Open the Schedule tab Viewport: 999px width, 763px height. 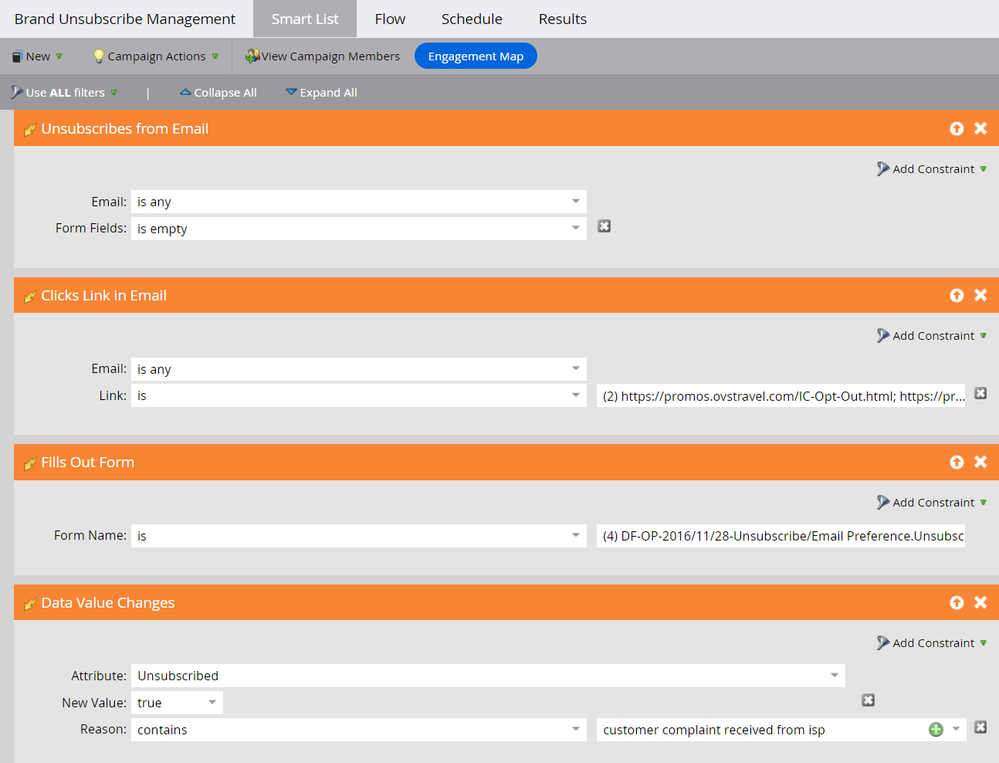[x=471, y=19]
